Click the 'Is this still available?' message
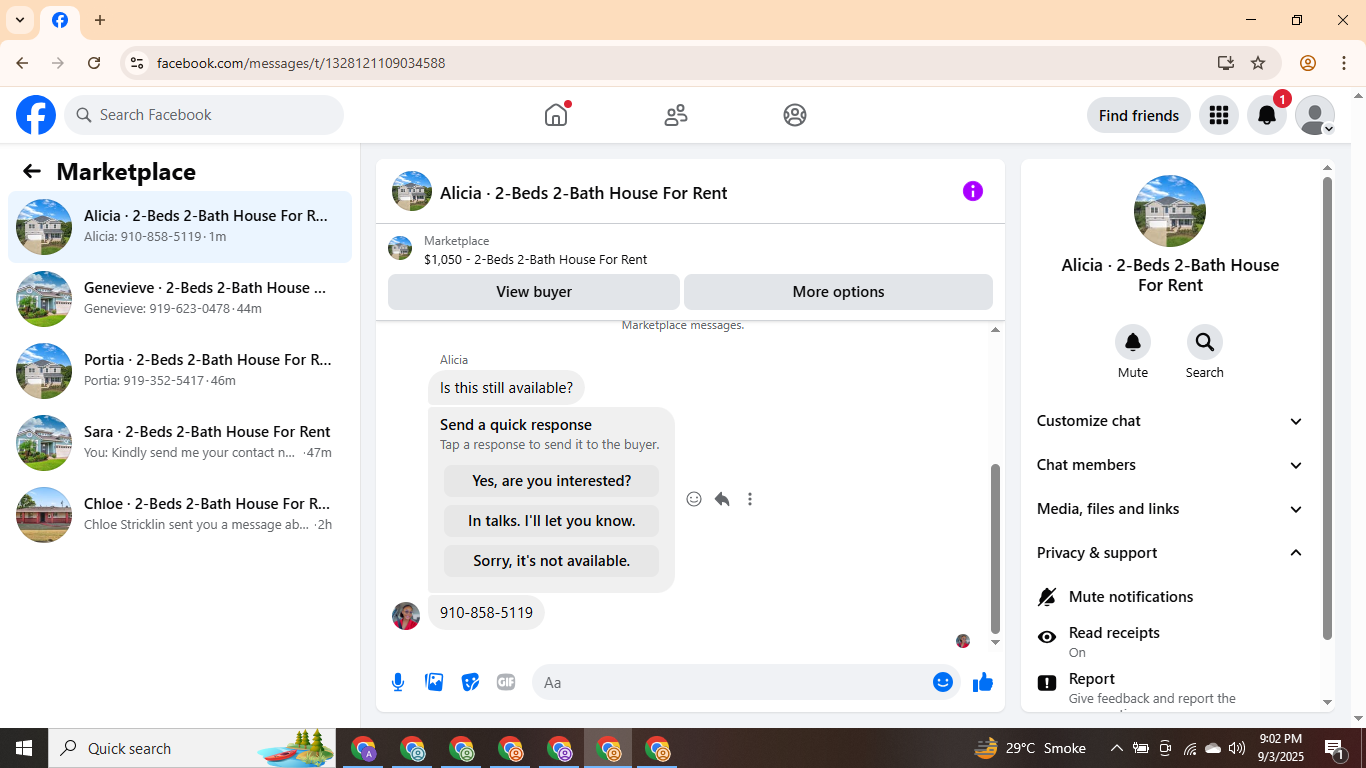The width and height of the screenshot is (1366, 768). 506,388
